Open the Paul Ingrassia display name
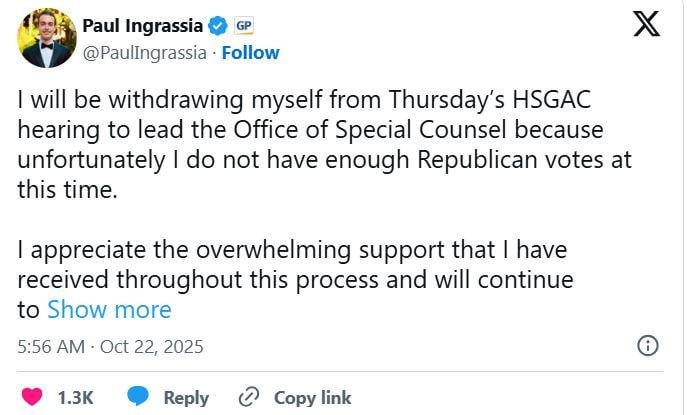The height and width of the screenshot is (415, 687). [x=141, y=25]
